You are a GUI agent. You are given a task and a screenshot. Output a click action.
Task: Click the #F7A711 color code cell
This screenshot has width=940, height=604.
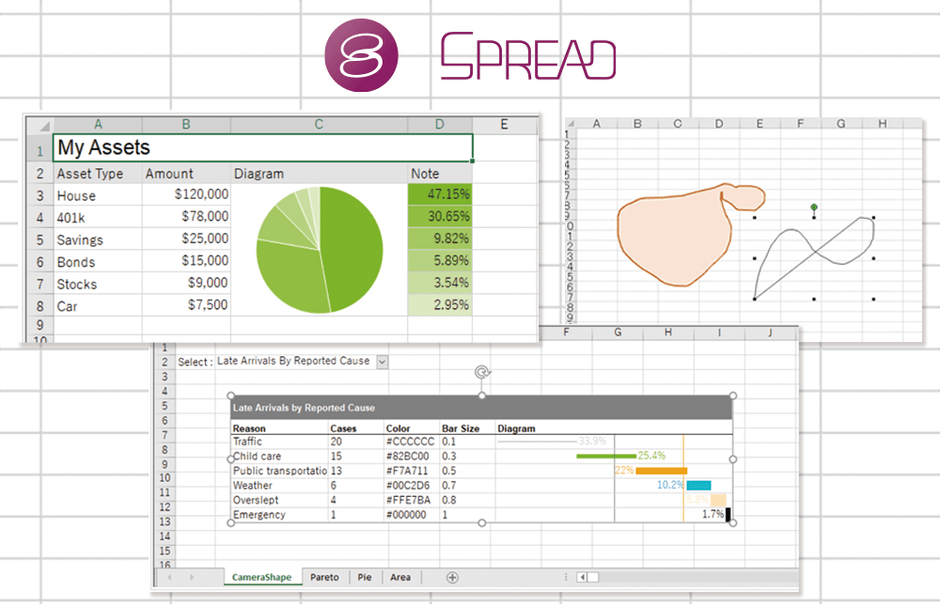[x=411, y=471]
